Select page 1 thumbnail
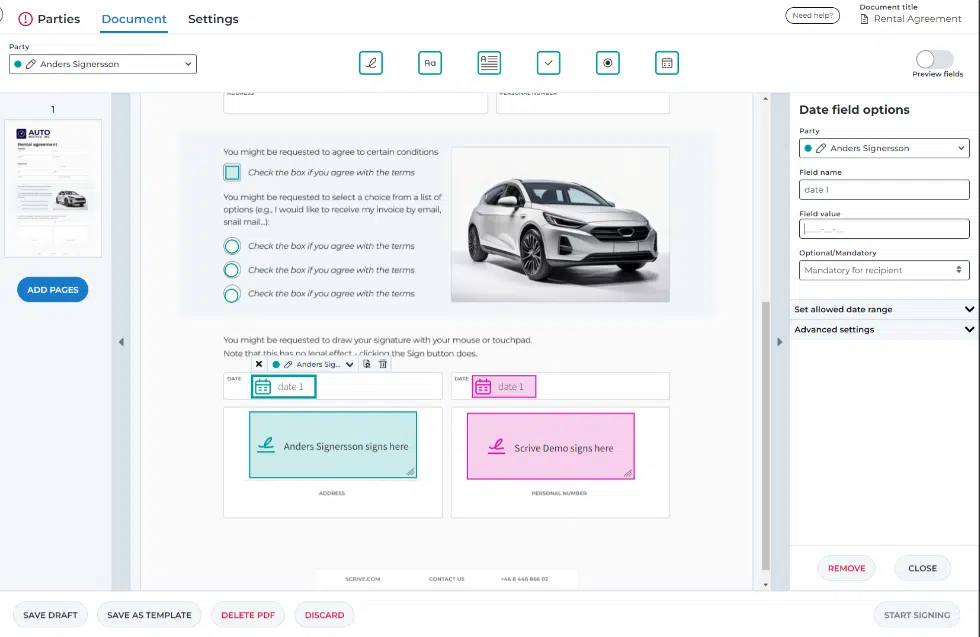 coord(53,188)
